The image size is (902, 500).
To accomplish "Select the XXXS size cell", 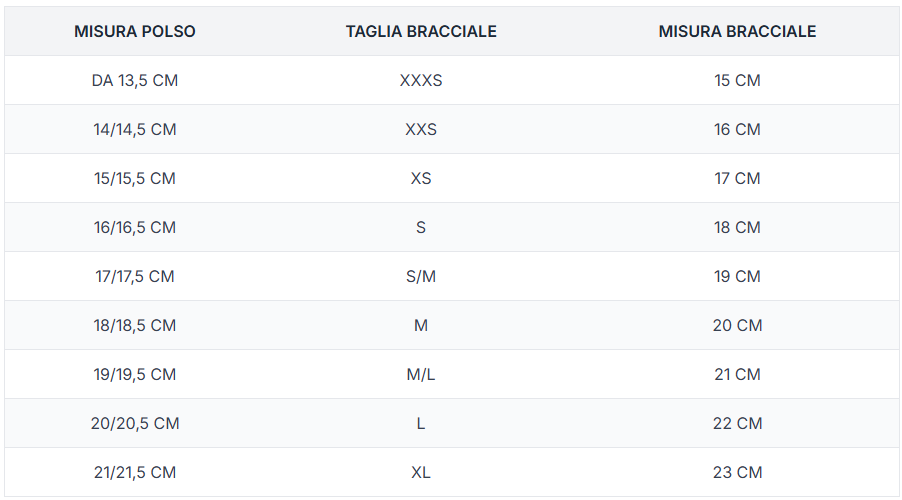I will pyautogui.click(x=421, y=80).
